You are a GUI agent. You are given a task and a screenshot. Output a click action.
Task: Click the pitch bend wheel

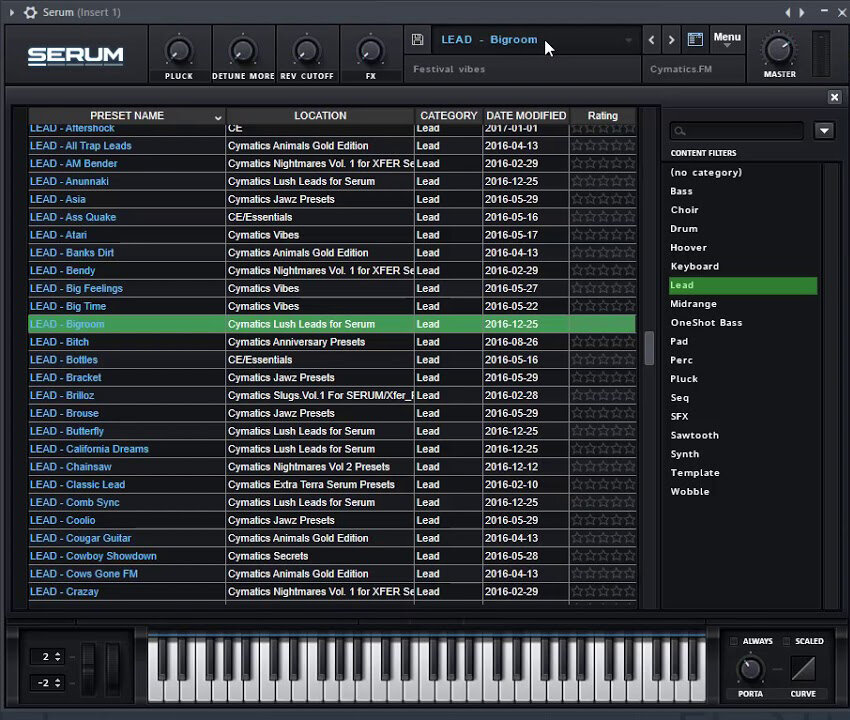pyautogui.click(x=88, y=668)
